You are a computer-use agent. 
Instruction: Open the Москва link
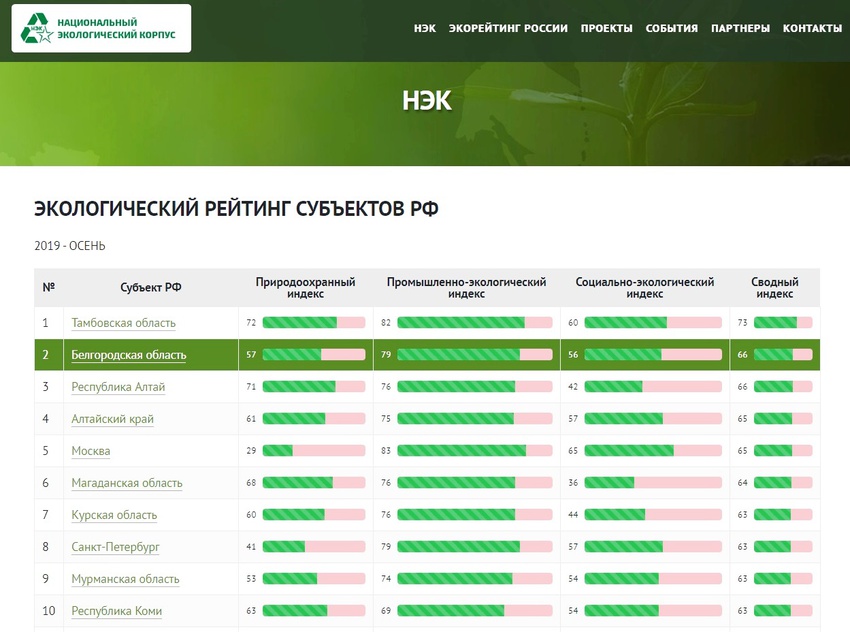(x=91, y=451)
